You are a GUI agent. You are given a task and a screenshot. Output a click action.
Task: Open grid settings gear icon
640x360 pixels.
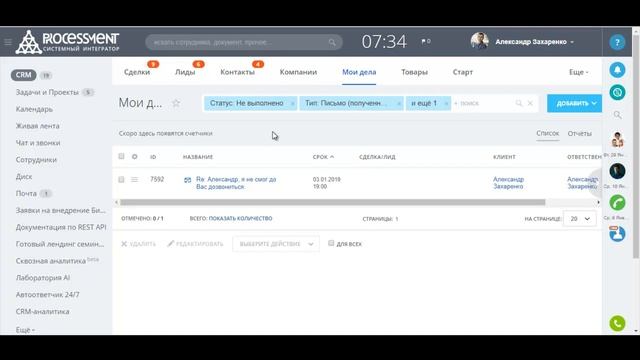coord(134,156)
